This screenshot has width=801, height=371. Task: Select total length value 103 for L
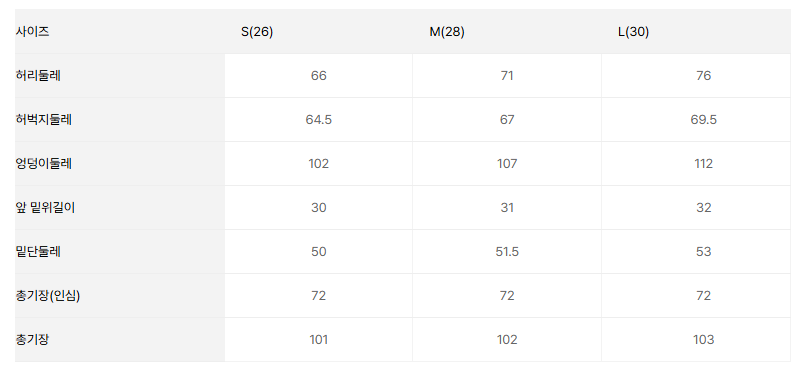(703, 339)
